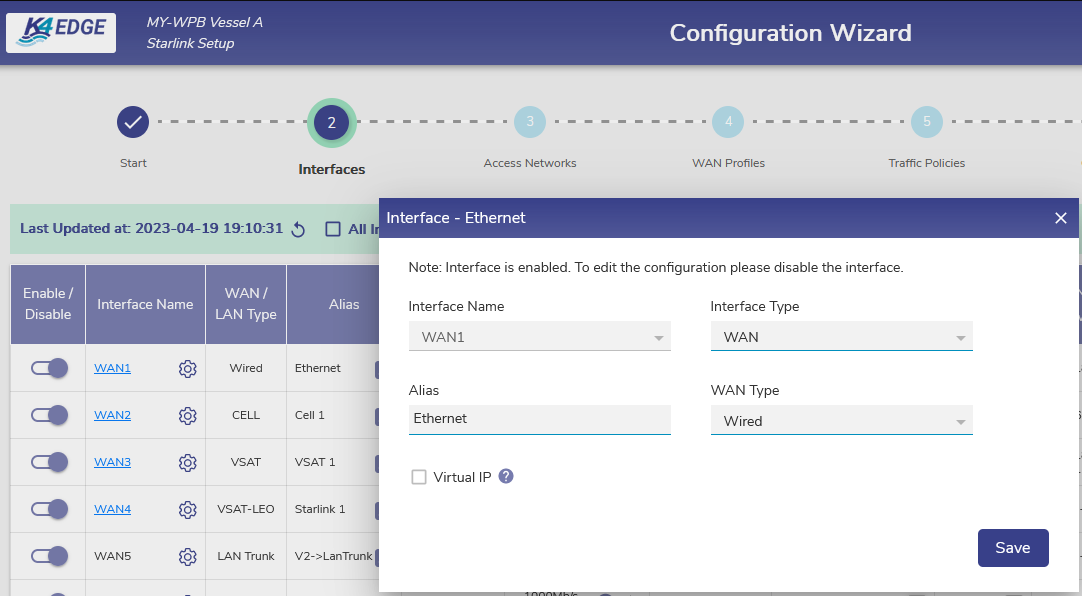1082x596 pixels.
Task: Click Virtual IP help question icon
Action: coord(506,477)
